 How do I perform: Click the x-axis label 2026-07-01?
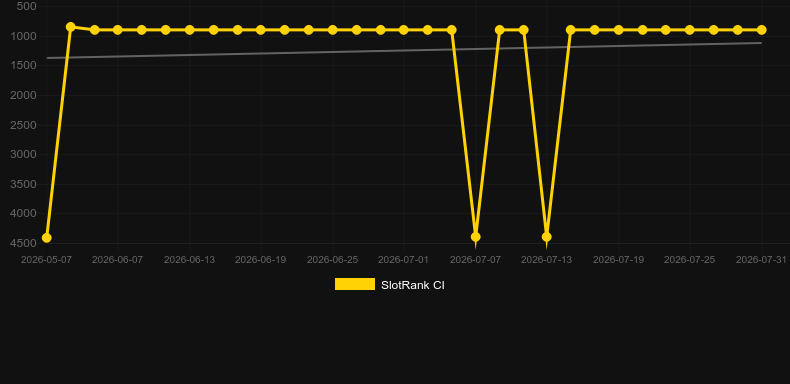click(404, 260)
